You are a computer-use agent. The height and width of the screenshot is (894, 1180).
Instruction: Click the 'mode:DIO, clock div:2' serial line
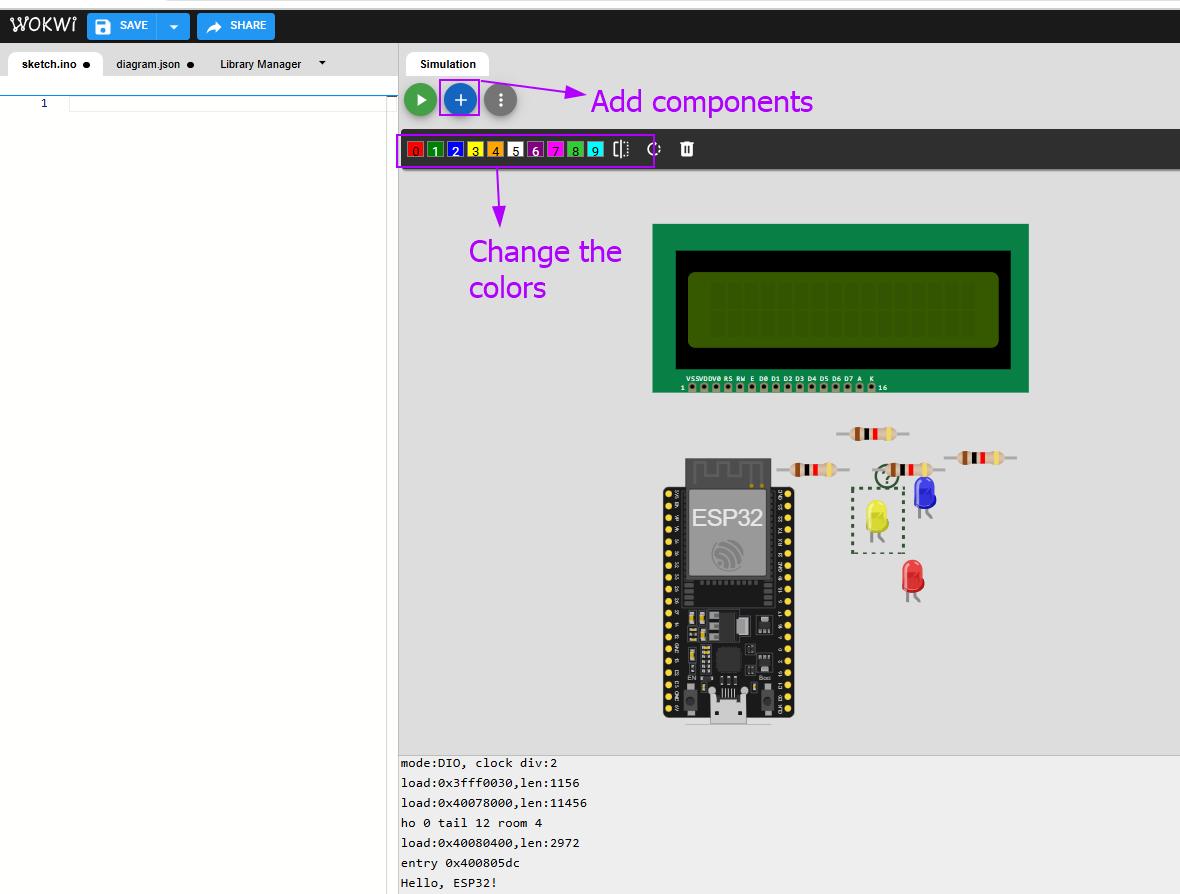[x=479, y=763]
